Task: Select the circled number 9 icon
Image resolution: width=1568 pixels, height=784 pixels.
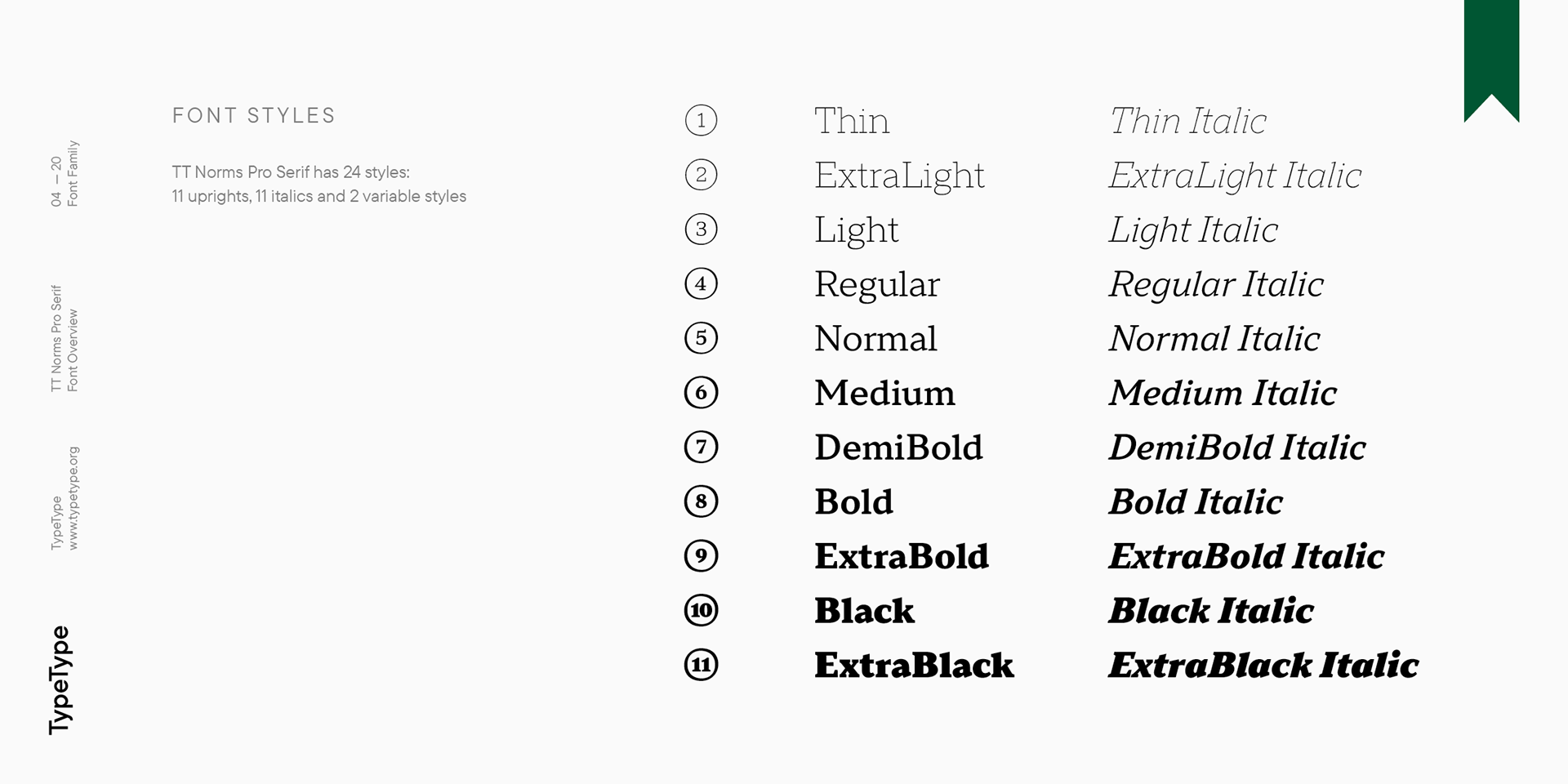Action: coord(701,556)
